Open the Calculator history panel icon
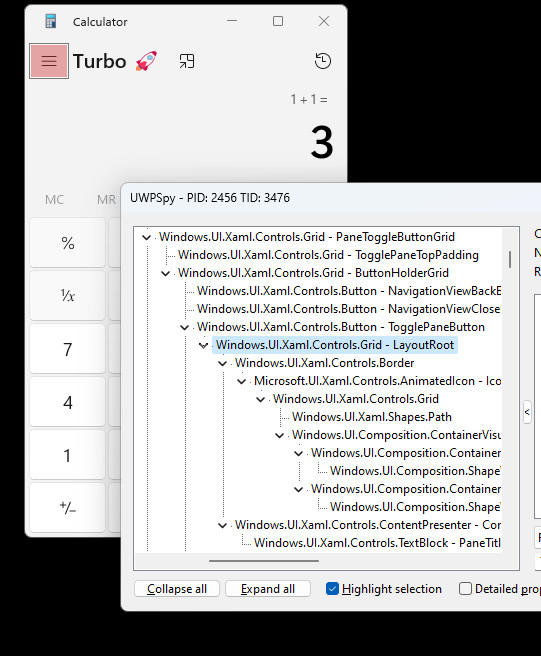 coord(323,61)
